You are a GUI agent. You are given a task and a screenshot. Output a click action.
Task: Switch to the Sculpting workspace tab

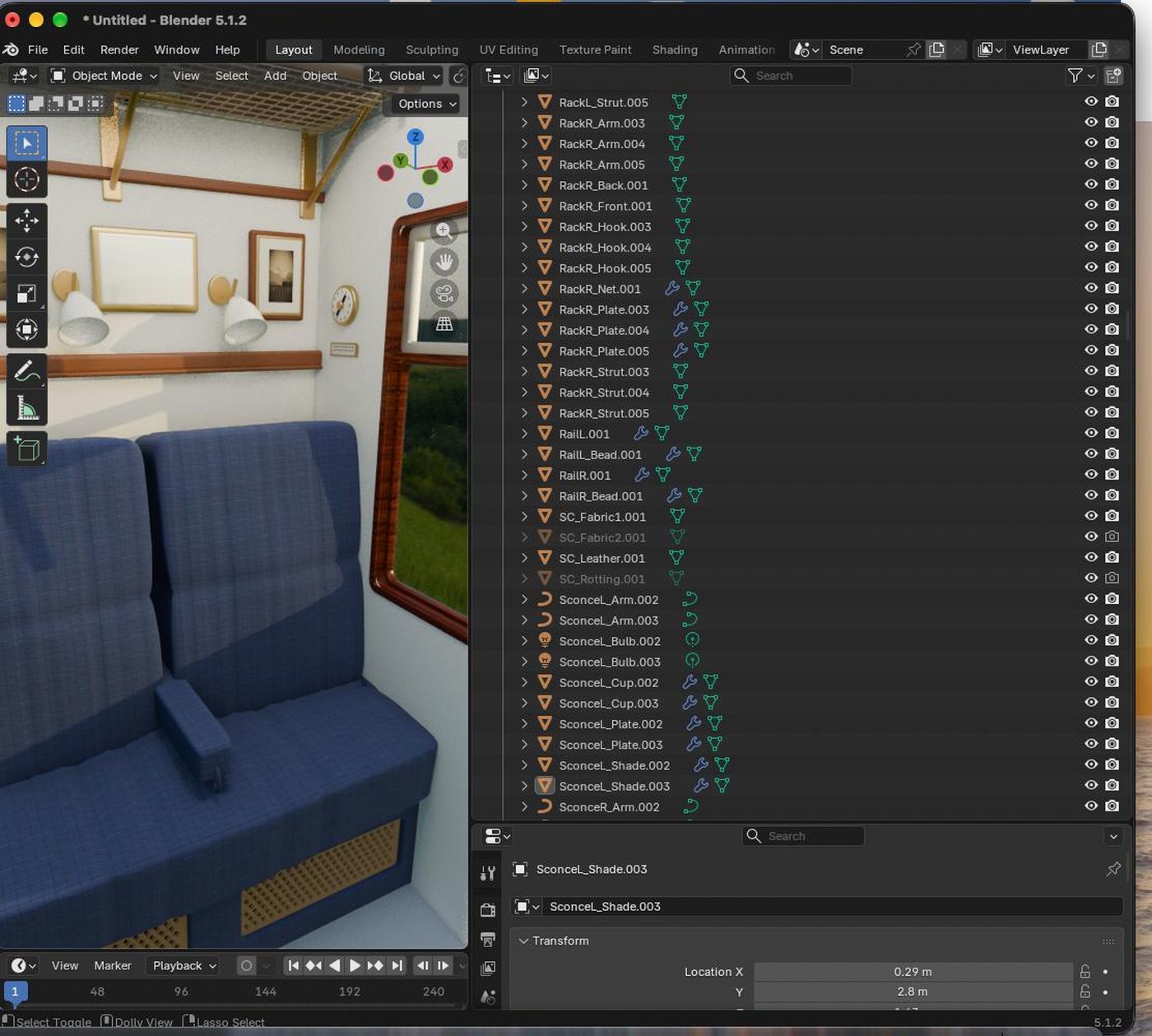tap(432, 49)
